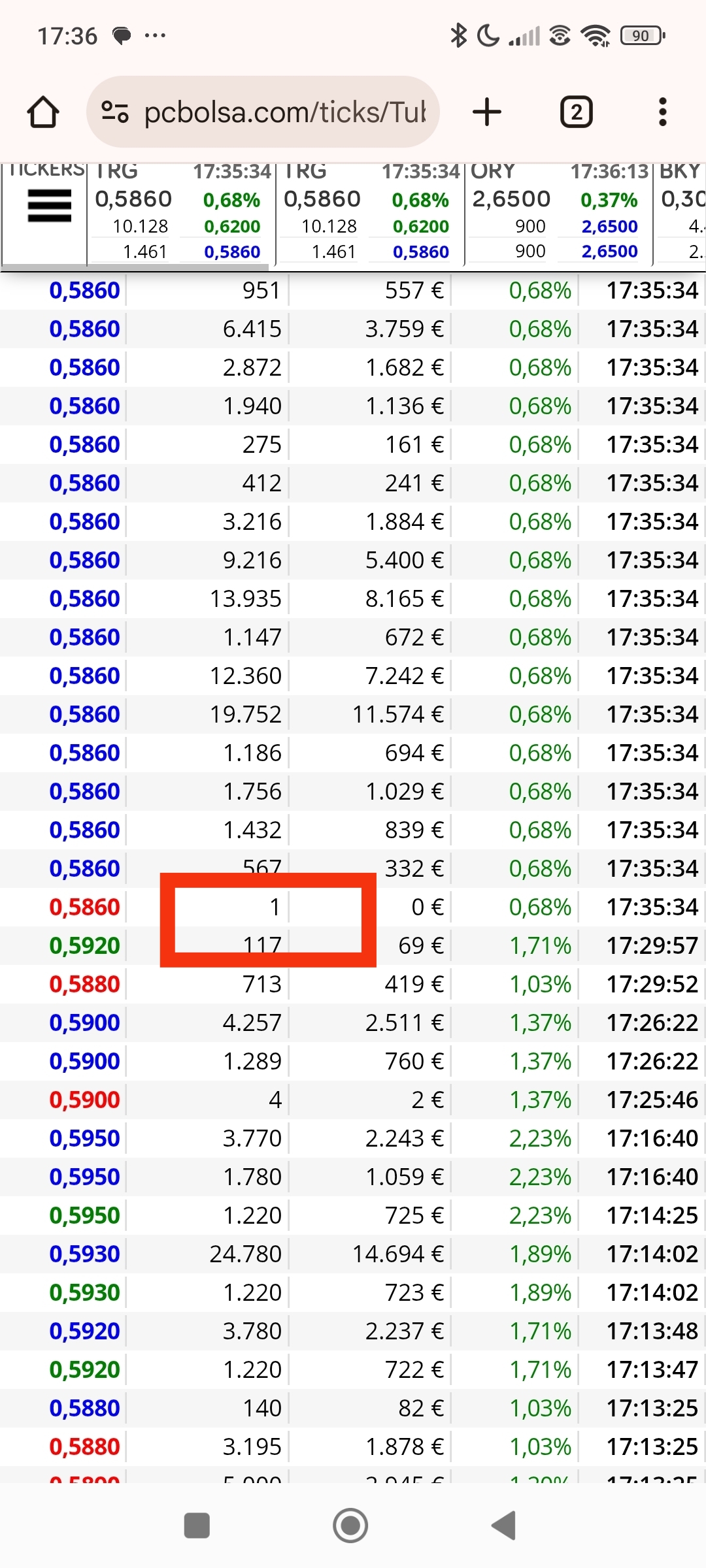Click the ORY change value 0,37%
Image resolution: width=706 pixels, height=1568 pixels.
pyautogui.click(x=609, y=200)
